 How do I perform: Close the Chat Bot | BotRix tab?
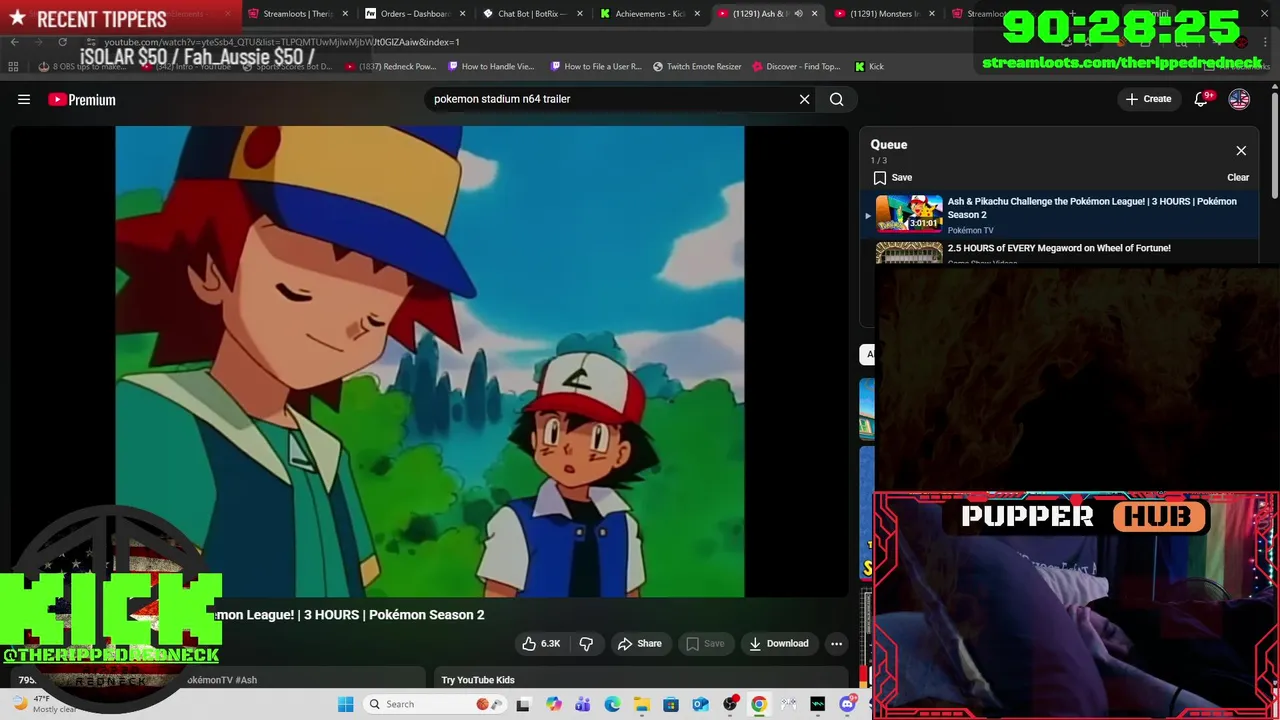pyautogui.click(x=580, y=14)
